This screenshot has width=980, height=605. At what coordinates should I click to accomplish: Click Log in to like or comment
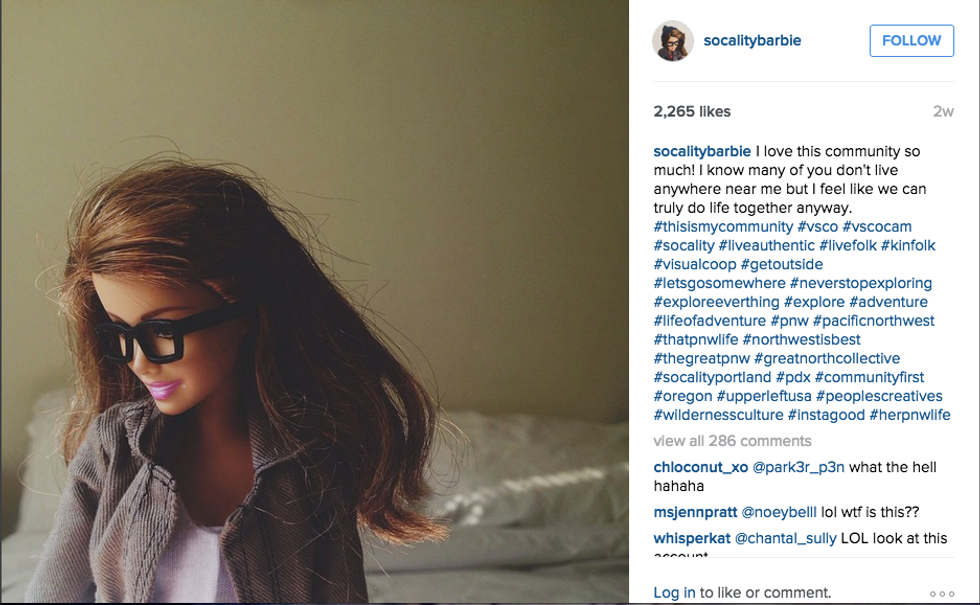pos(674,592)
